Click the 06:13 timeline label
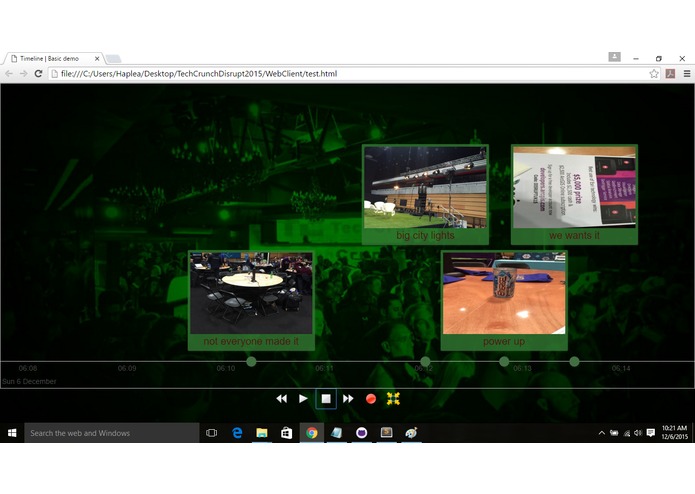Screen dimensions: 695x494 [522, 368]
